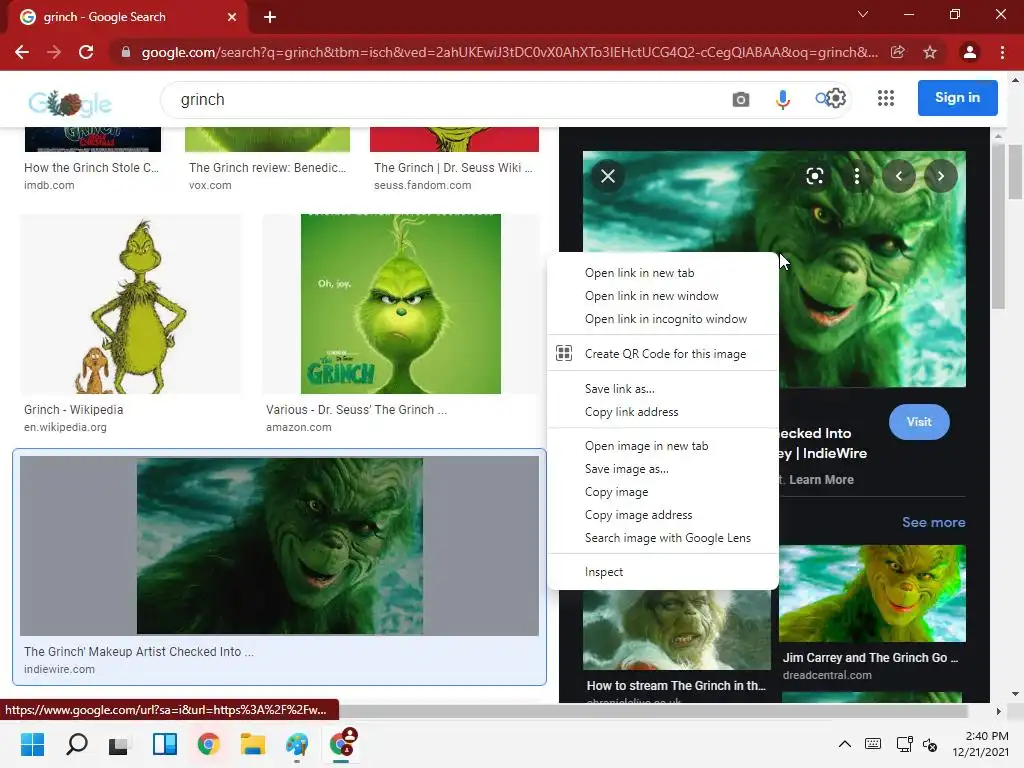
Task: Open Google apps grid
Action: (x=886, y=98)
